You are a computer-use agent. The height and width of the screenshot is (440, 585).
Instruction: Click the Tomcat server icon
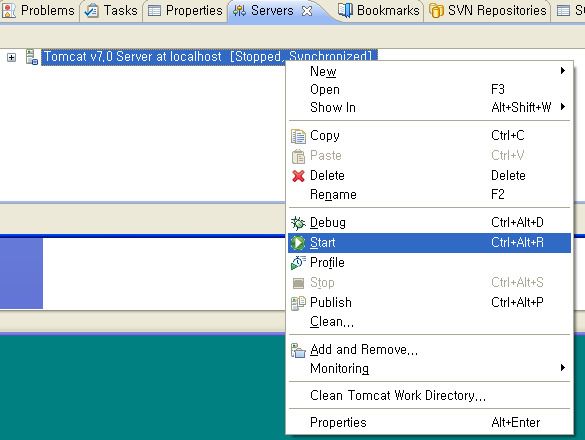[32, 57]
